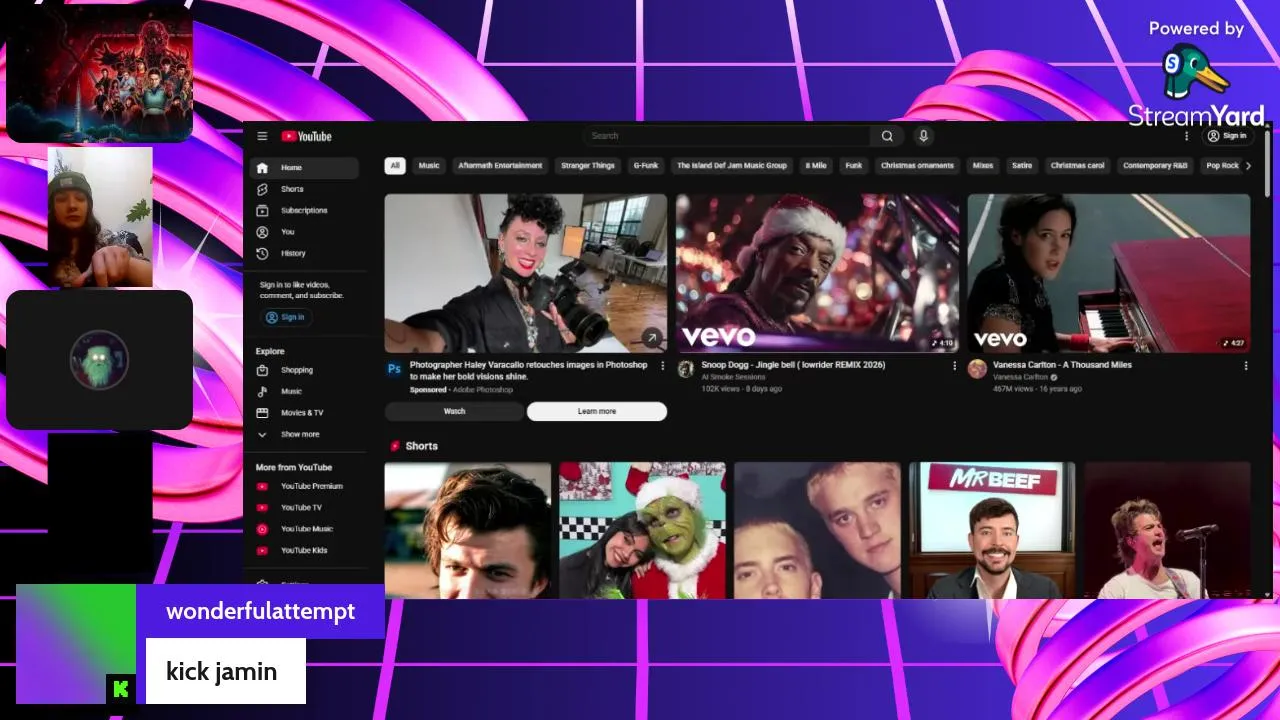Play the Snoop Dogg vevo thumbnail

coord(817,273)
